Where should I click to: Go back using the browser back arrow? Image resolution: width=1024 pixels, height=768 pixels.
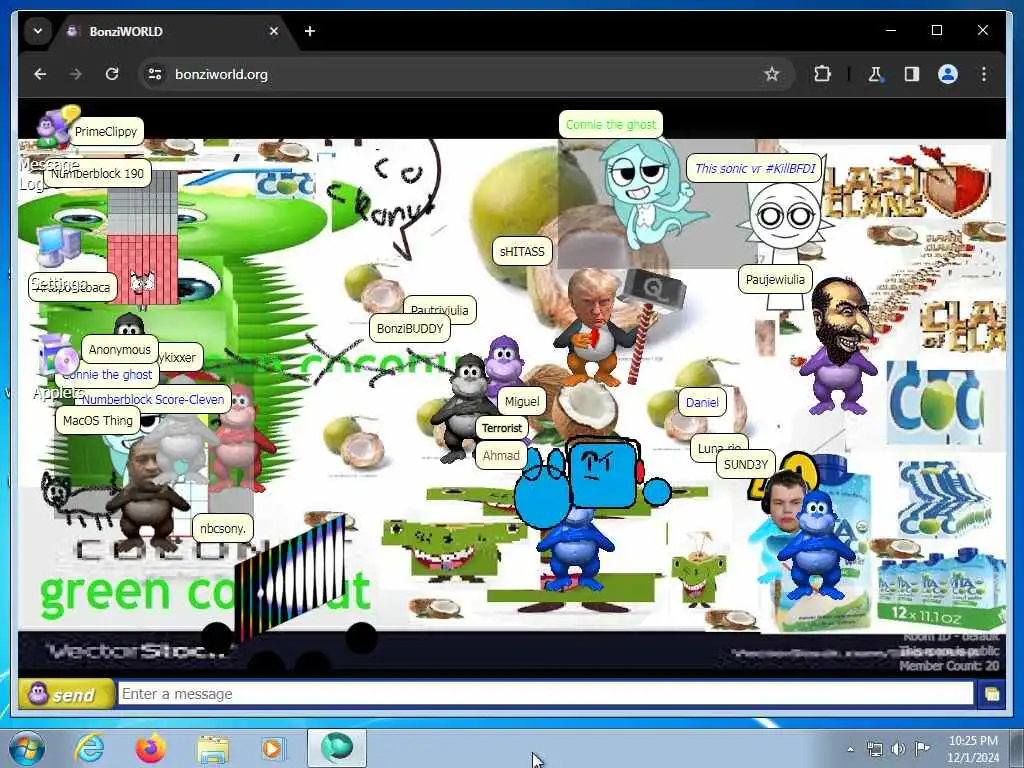click(x=40, y=74)
